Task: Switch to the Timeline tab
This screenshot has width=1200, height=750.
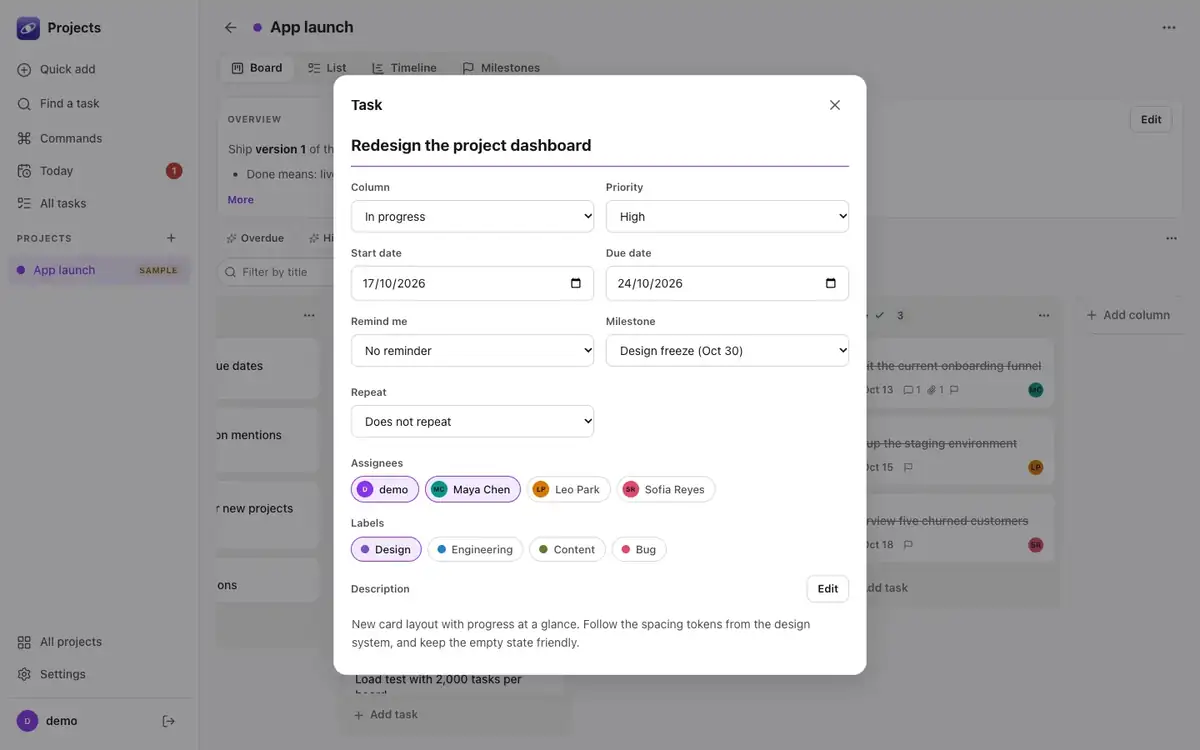Action: 404,68
